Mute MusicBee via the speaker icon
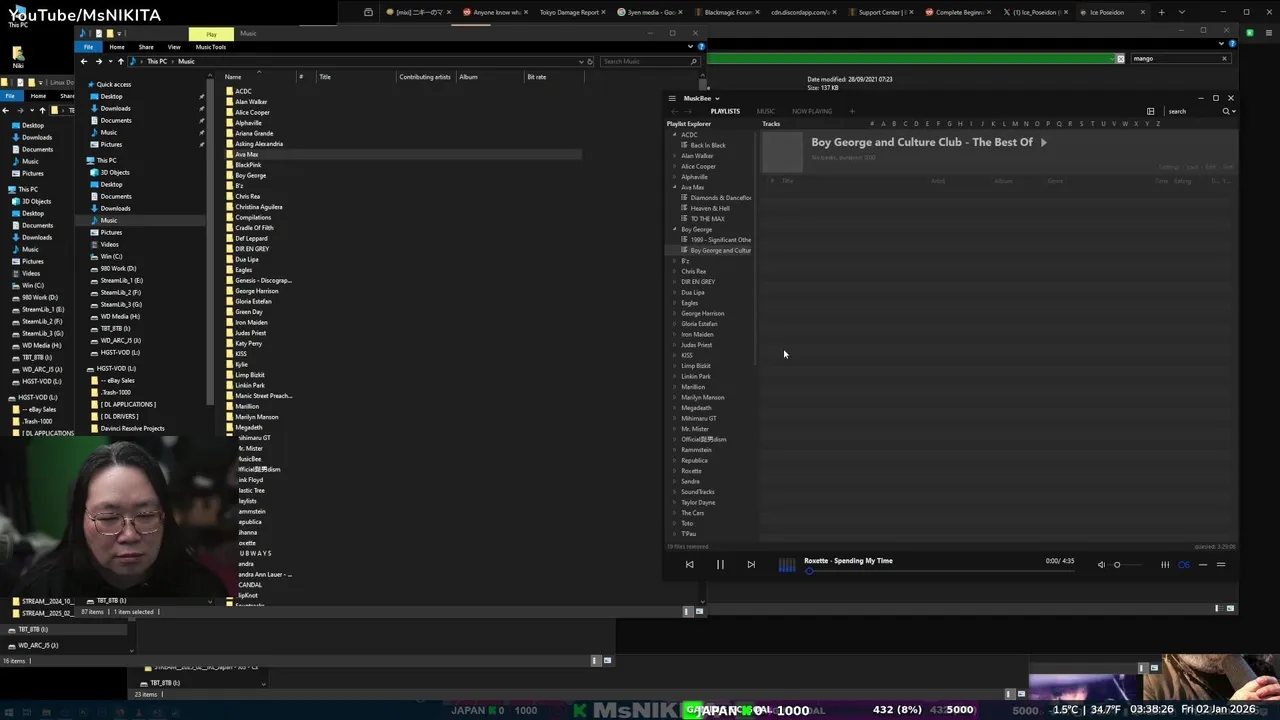This screenshot has width=1280, height=720. click(1101, 564)
